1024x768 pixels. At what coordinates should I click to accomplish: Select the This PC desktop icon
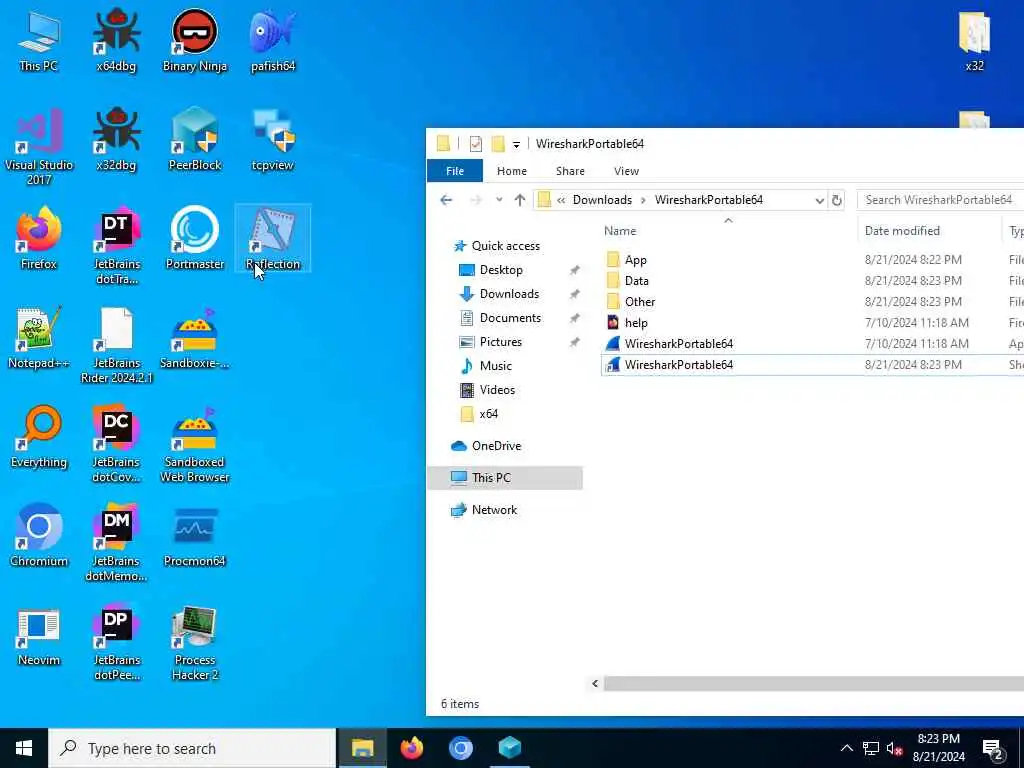pyautogui.click(x=39, y=40)
